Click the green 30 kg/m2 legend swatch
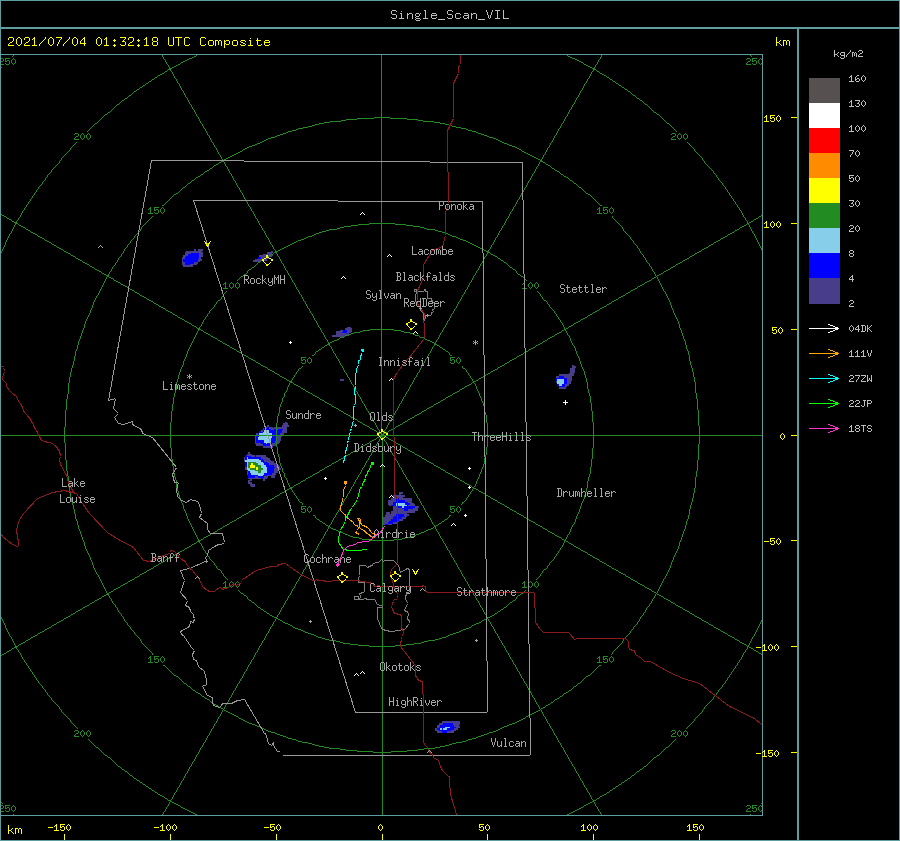This screenshot has width=900, height=841. click(x=824, y=215)
